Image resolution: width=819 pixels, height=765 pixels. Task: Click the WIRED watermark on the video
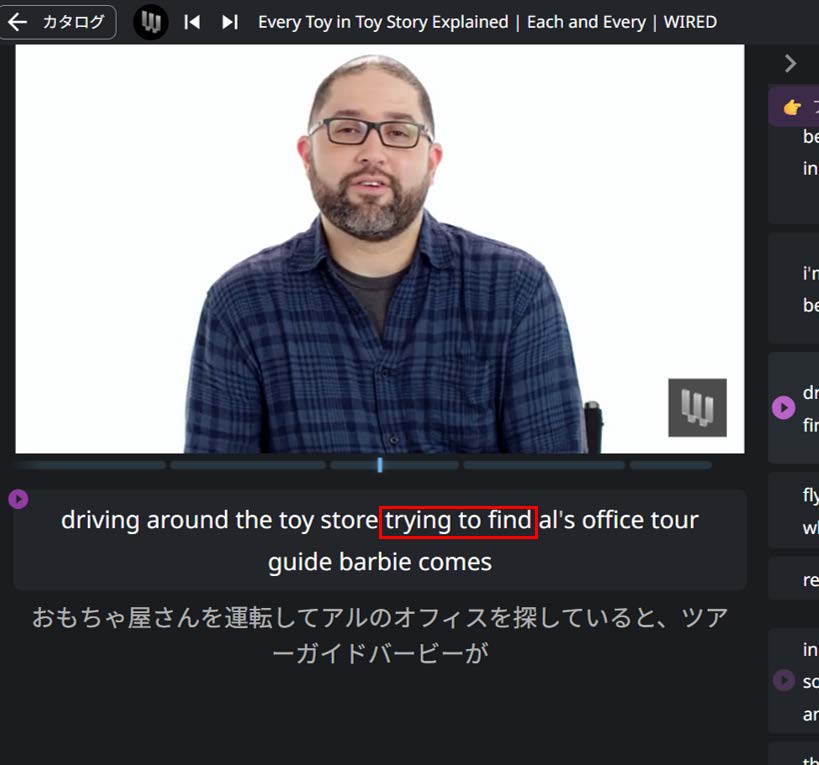click(697, 407)
